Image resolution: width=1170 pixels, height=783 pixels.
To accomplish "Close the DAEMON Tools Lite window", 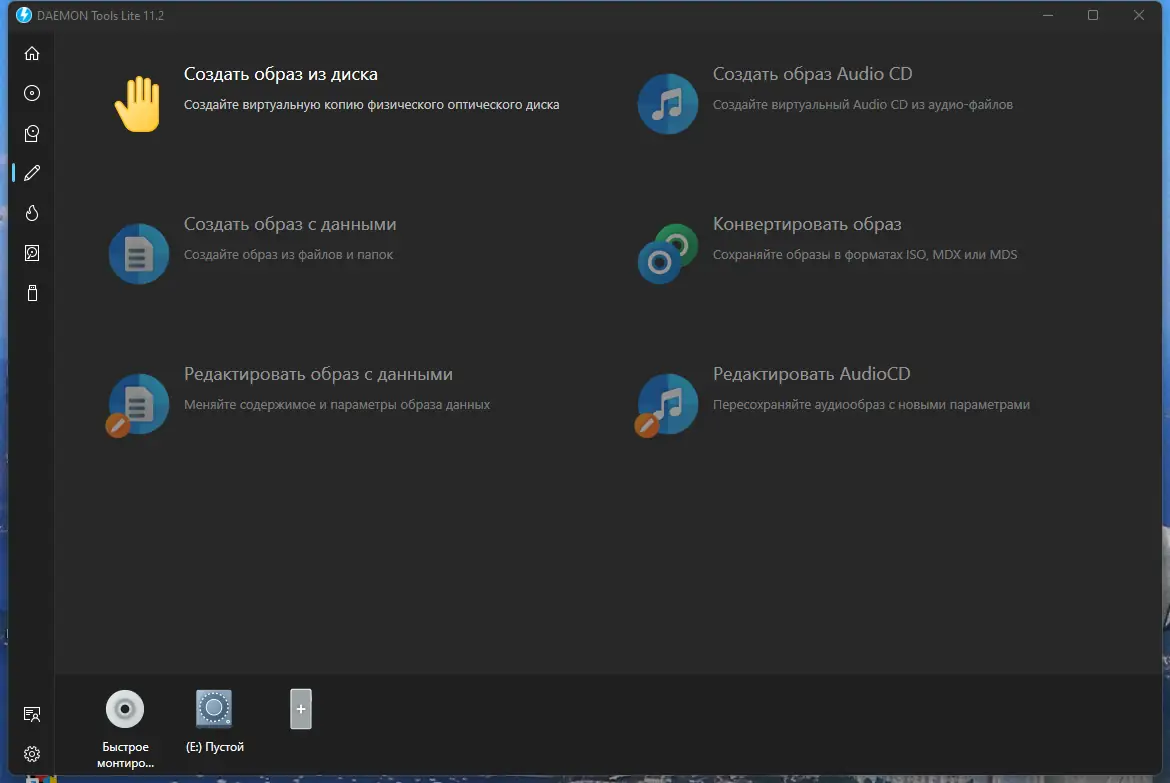I will tap(1139, 15).
